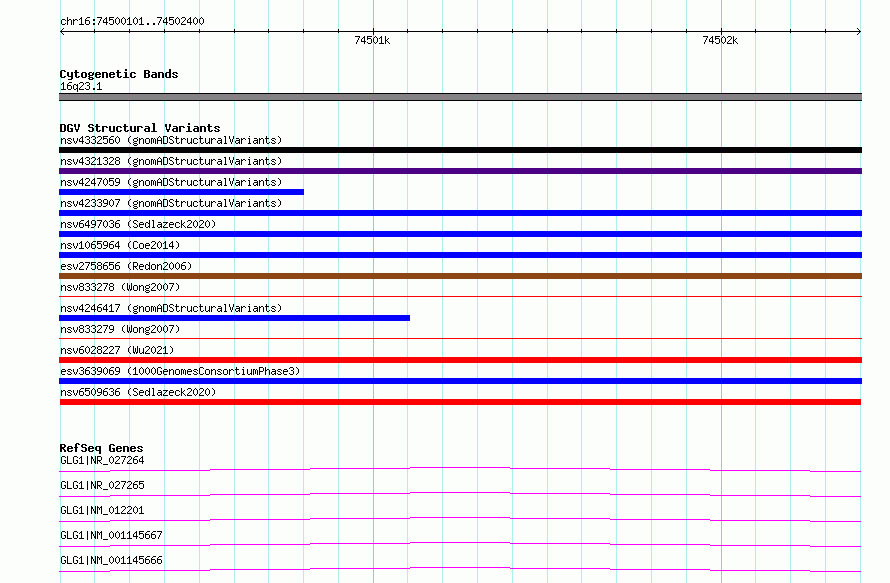Open the nsv833279 (Wong2007) label
This screenshot has height=583, width=890.
click(x=120, y=329)
